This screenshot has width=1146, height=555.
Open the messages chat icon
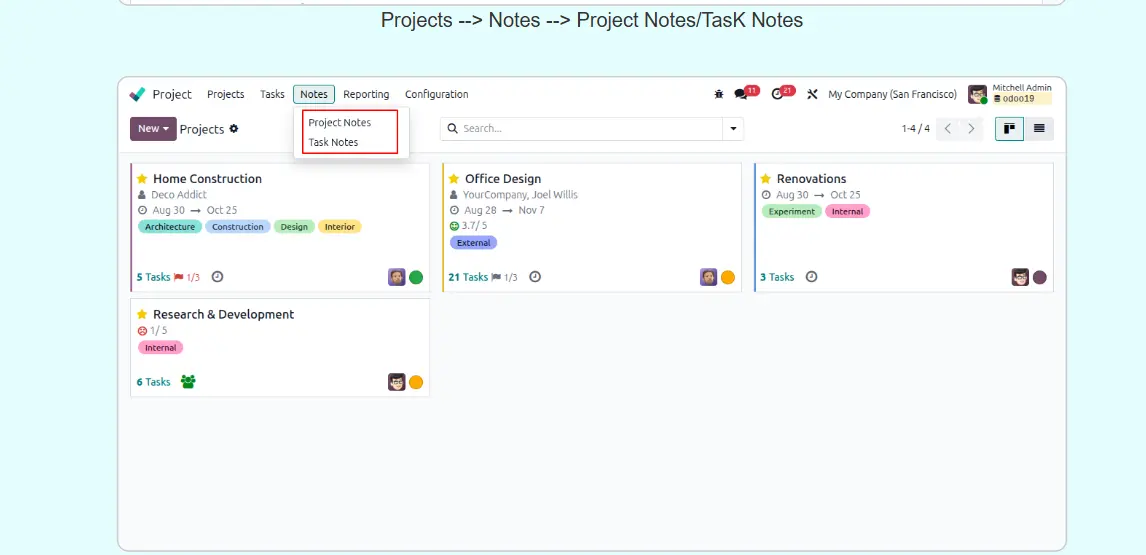click(x=740, y=94)
